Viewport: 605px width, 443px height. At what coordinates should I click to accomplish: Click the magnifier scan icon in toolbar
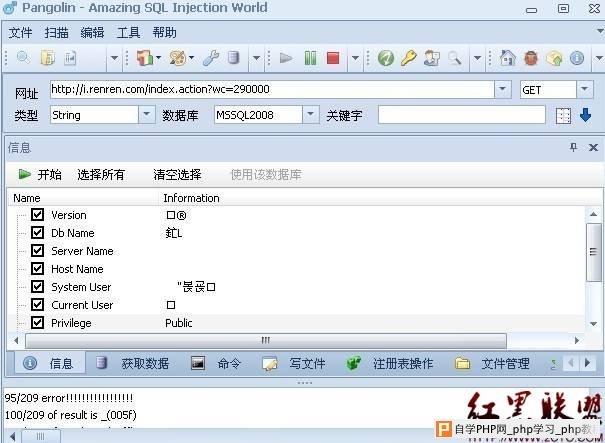click(x=23, y=58)
